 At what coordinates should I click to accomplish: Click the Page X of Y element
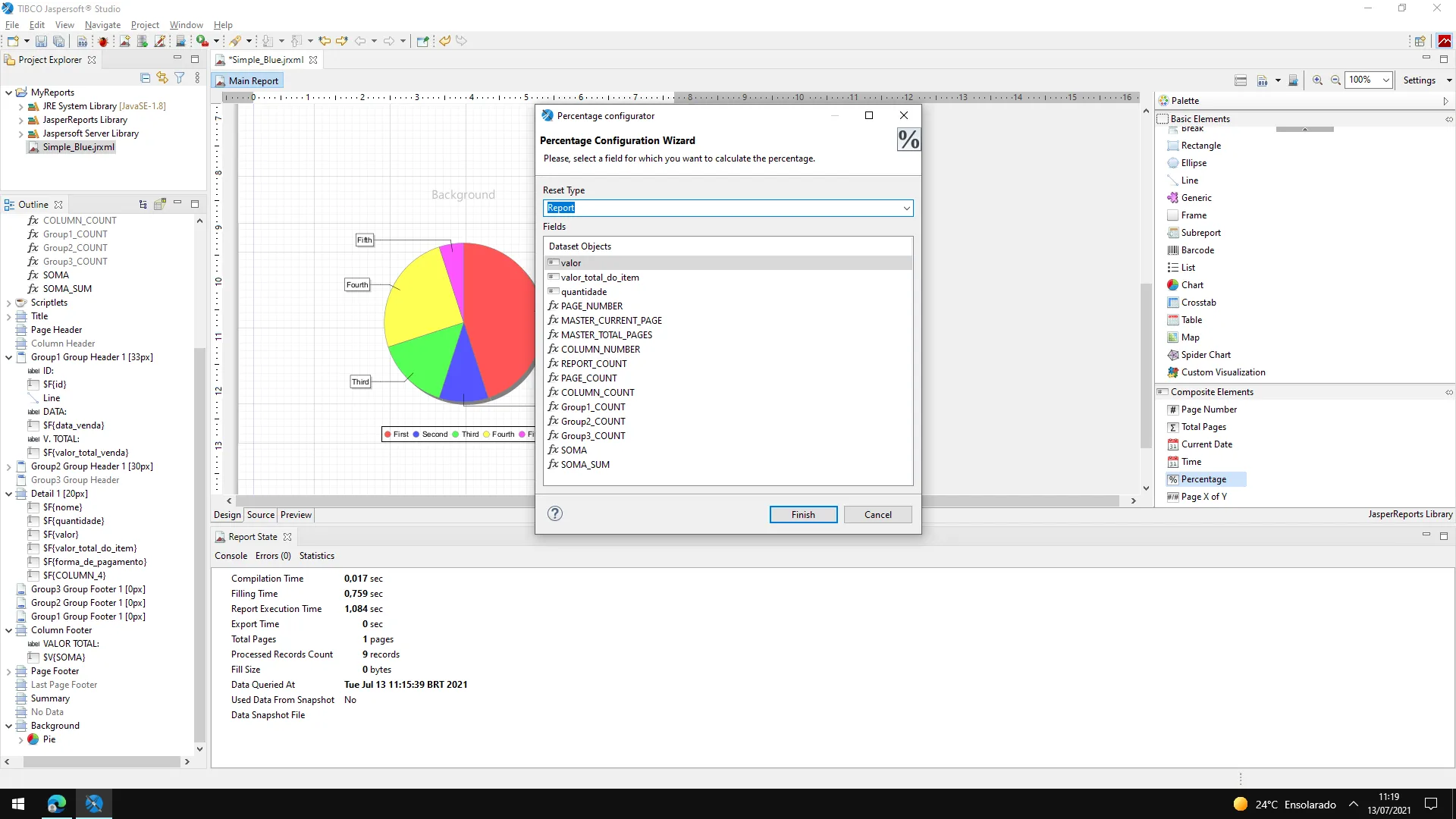tap(1203, 497)
